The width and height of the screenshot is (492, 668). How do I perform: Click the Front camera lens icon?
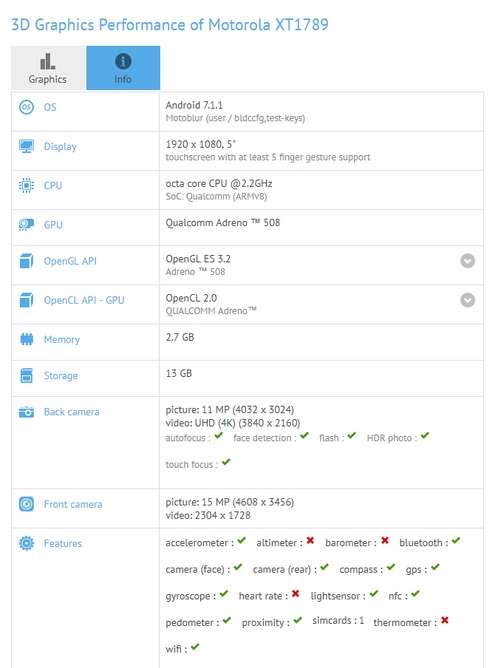(x=26, y=504)
